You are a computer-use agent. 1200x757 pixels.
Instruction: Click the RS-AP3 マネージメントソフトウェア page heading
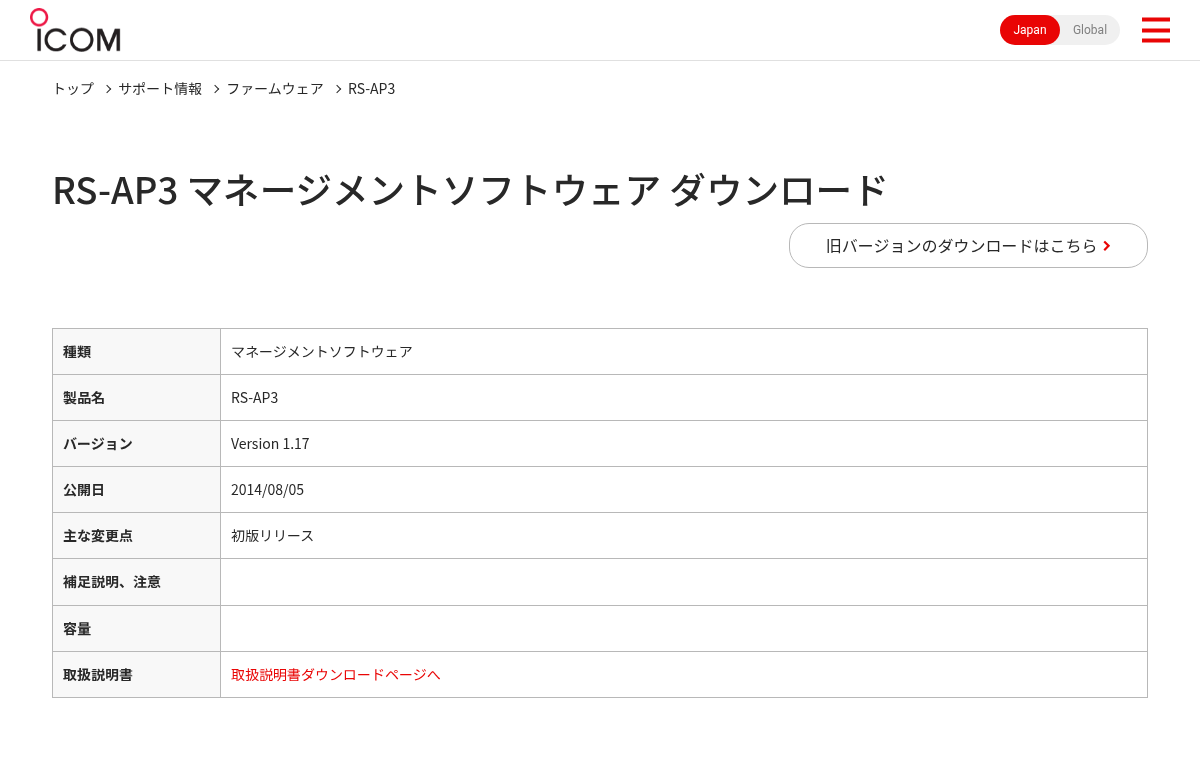(470, 190)
